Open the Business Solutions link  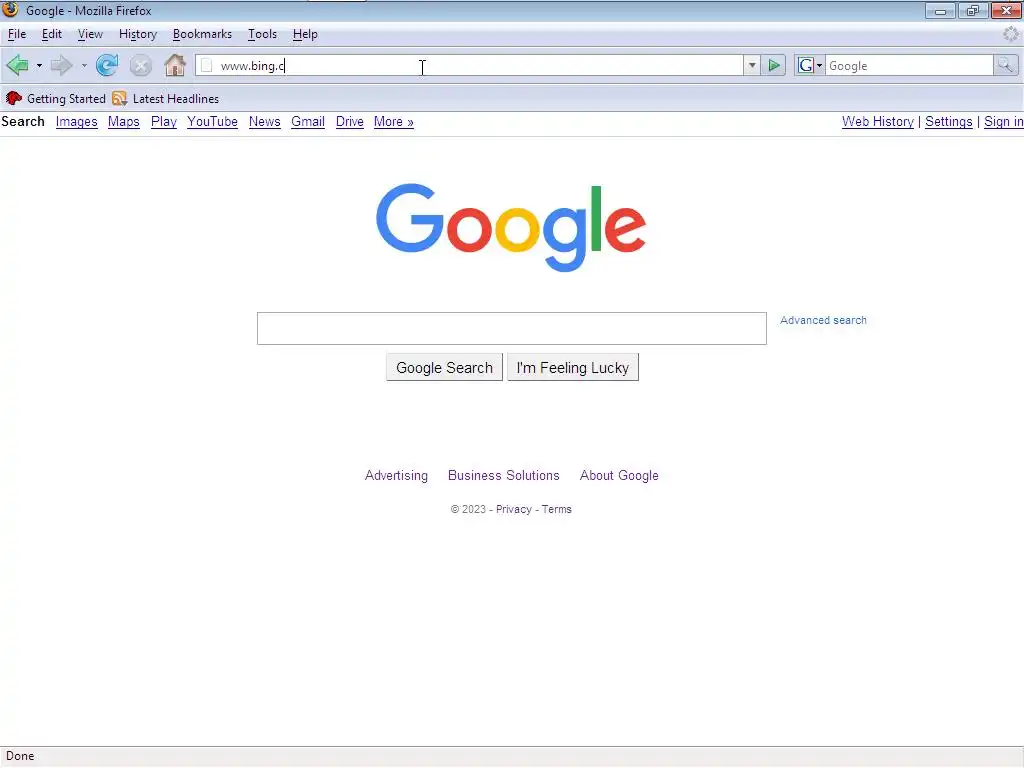tap(504, 475)
